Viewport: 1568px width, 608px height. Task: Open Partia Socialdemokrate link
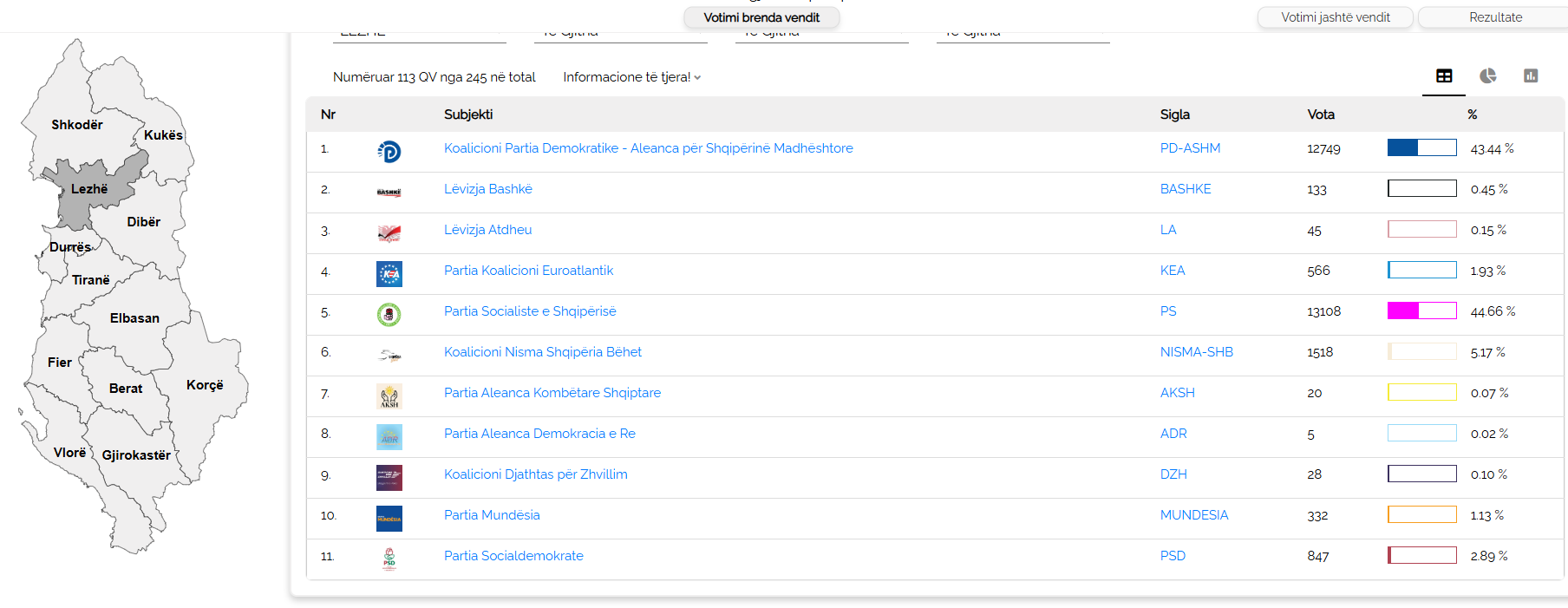513,556
